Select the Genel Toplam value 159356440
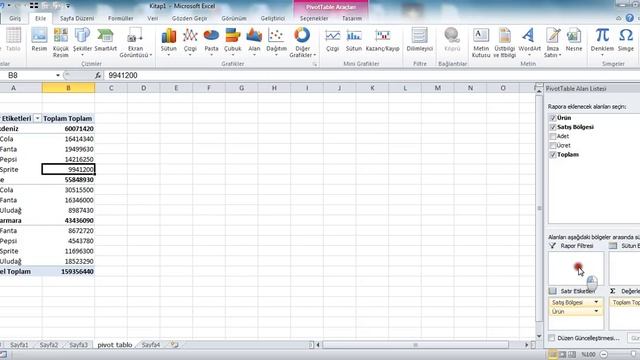Image resolution: width=640 pixels, height=360 pixels. click(x=68, y=271)
